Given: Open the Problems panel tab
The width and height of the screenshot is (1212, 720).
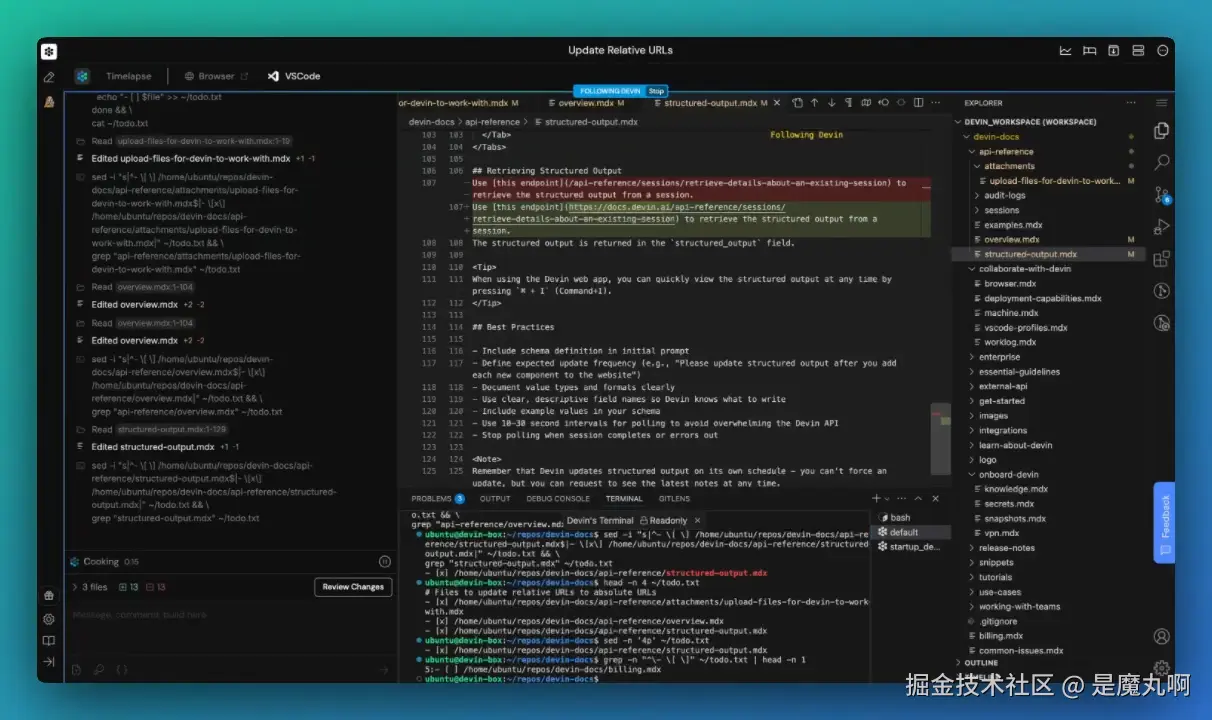Looking at the screenshot, I should [438, 498].
